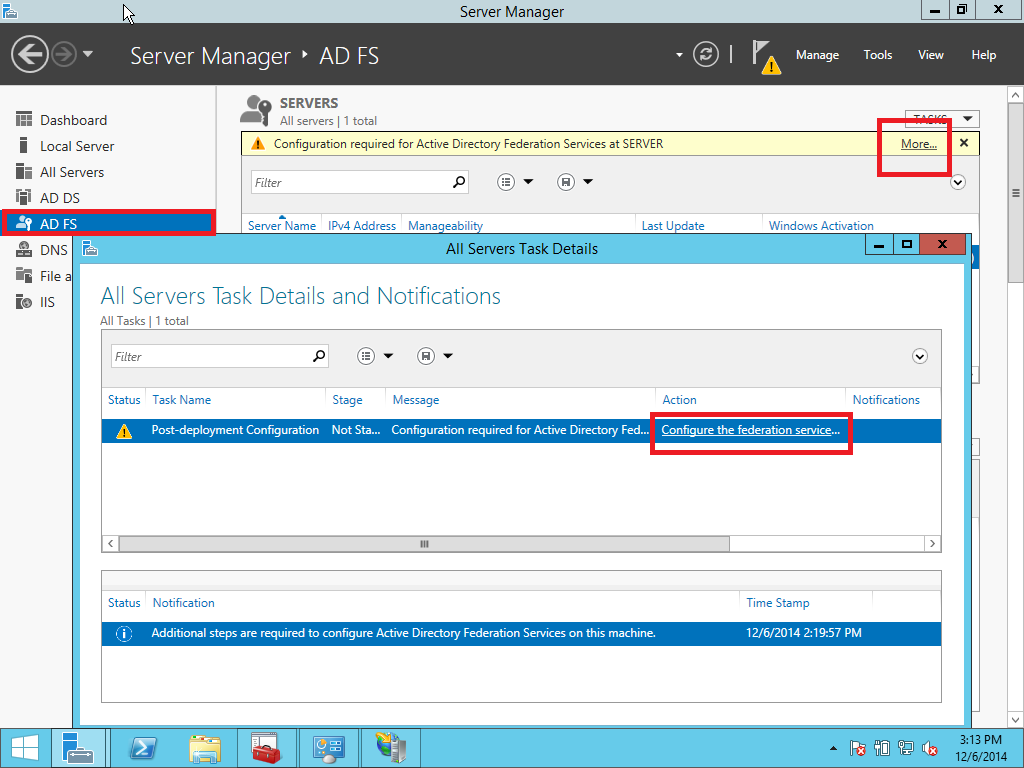Open Administrative Tools toolbox icon on the taskbar
Screen dimensions: 1024x768
pos(266,747)
